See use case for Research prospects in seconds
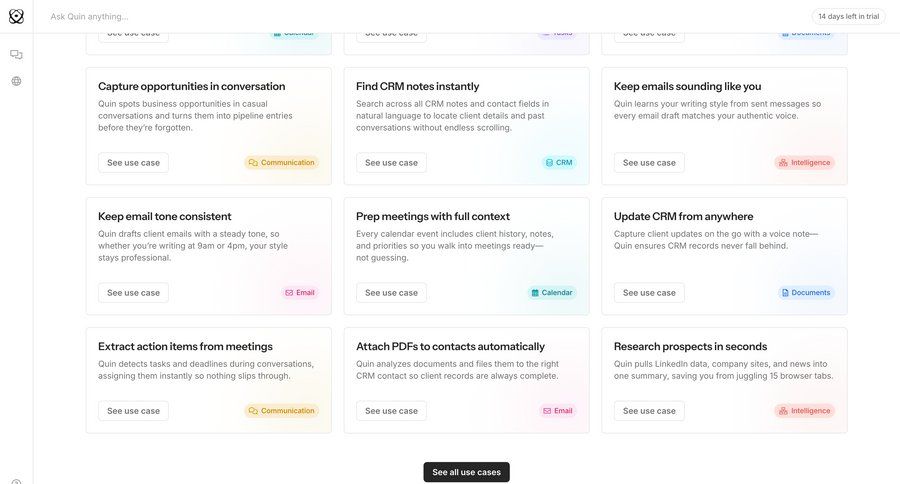The image size is (900, 484). point(649,411)
